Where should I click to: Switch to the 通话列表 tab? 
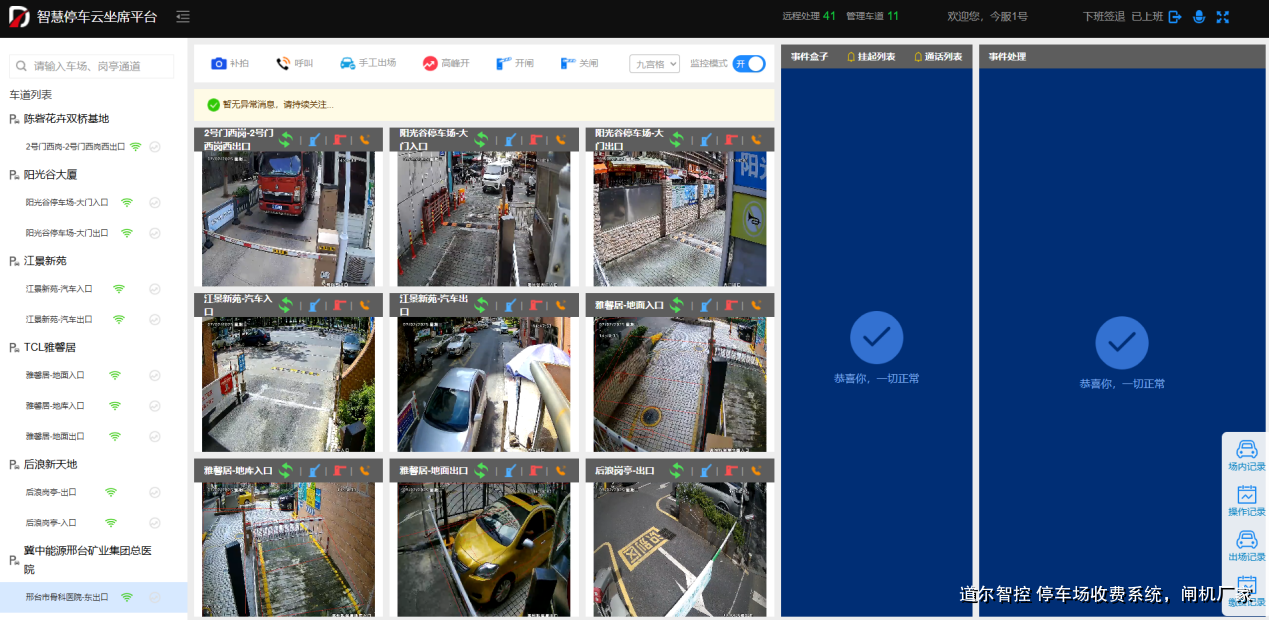click(938, 57)
